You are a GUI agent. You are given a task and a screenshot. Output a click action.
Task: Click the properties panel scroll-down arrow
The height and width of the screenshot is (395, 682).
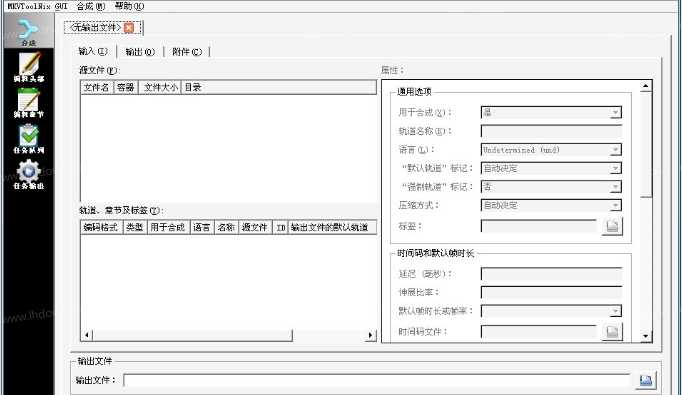coord(646,336)
